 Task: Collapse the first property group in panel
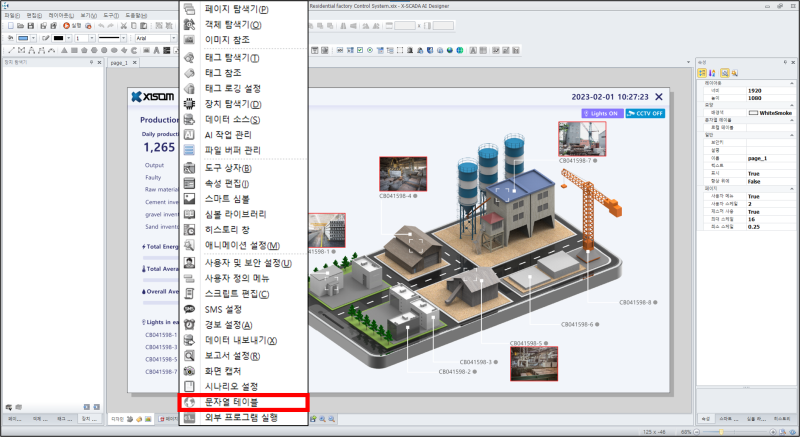coord(791,83)
